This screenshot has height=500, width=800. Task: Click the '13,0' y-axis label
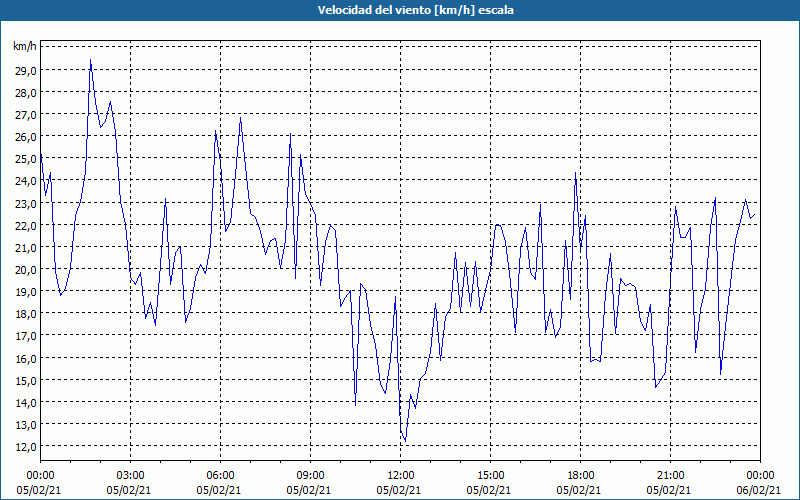click(x=26, y=424)
